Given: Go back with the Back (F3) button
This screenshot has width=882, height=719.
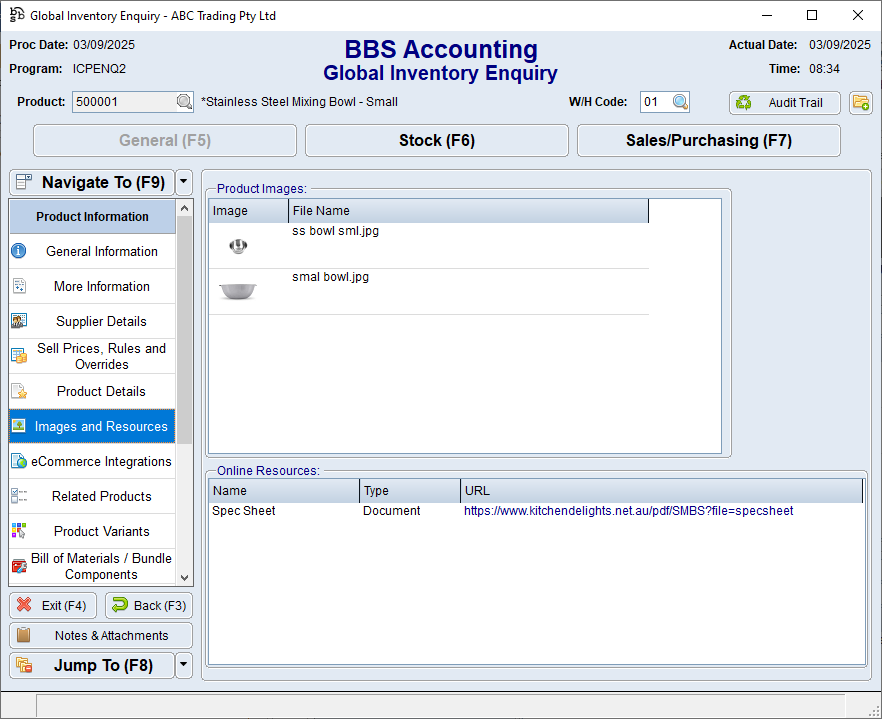Looking at the screenshot, I should (x=148, y=605).
